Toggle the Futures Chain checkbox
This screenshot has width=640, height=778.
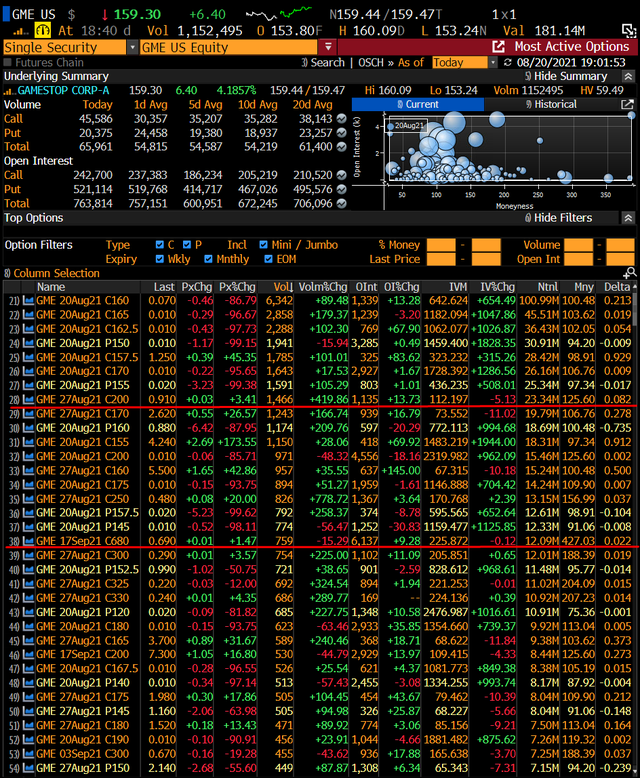point(7,63)
